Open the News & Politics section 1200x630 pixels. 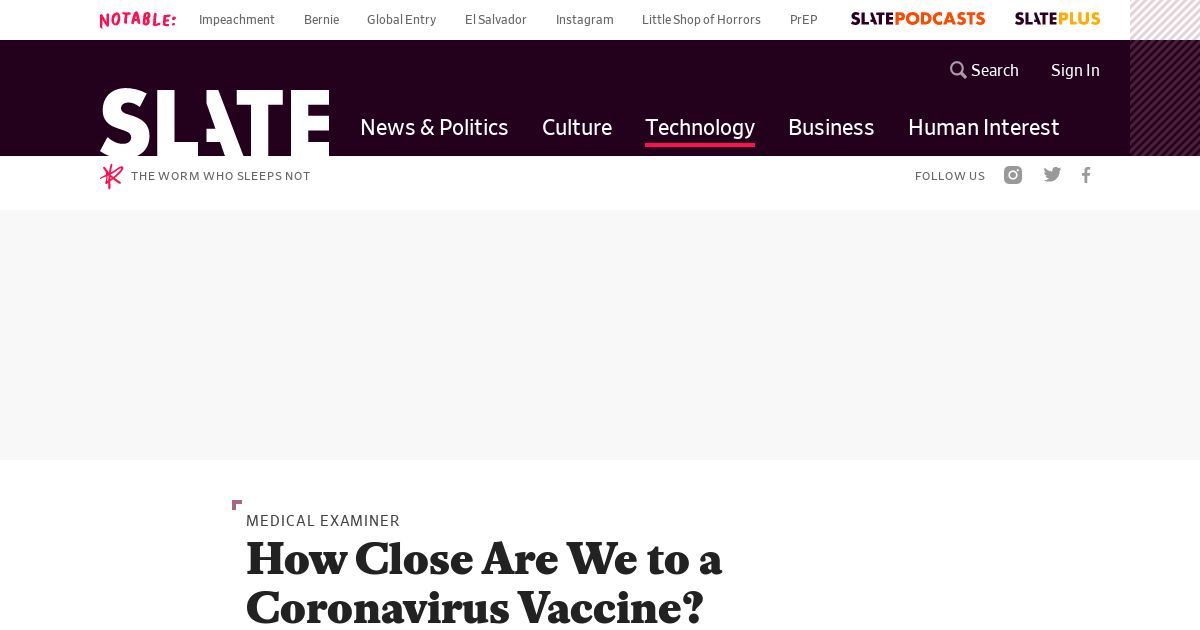click(x=434, y=127)
